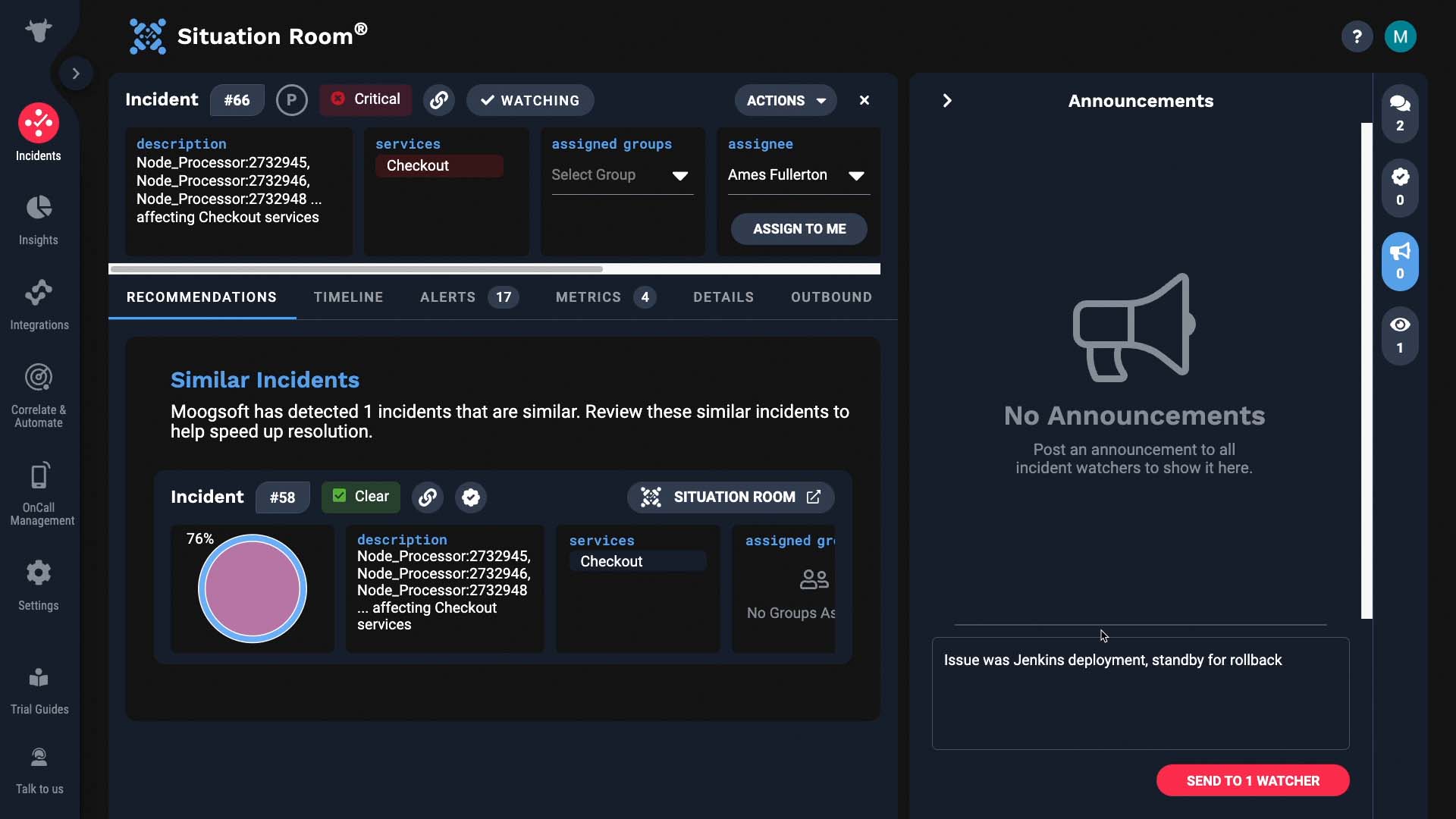Open the comments panel icon

pyautogui.click(x=1400, y=113)
